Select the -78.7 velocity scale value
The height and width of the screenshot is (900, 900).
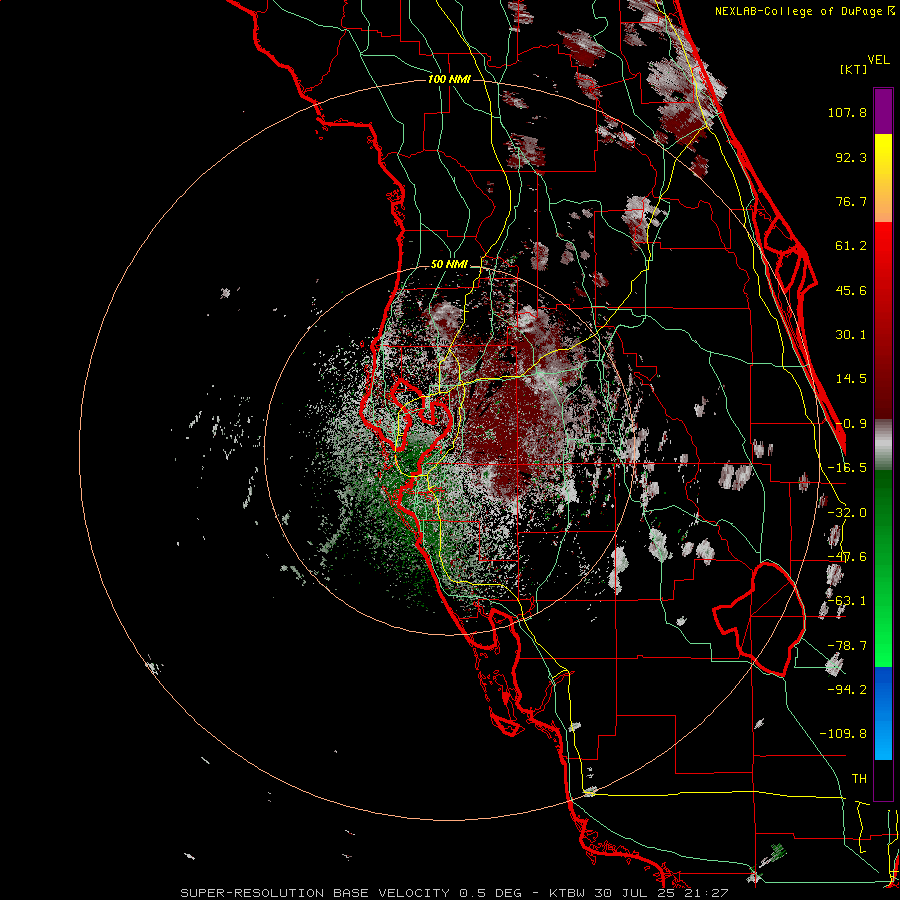pos(847,646)
